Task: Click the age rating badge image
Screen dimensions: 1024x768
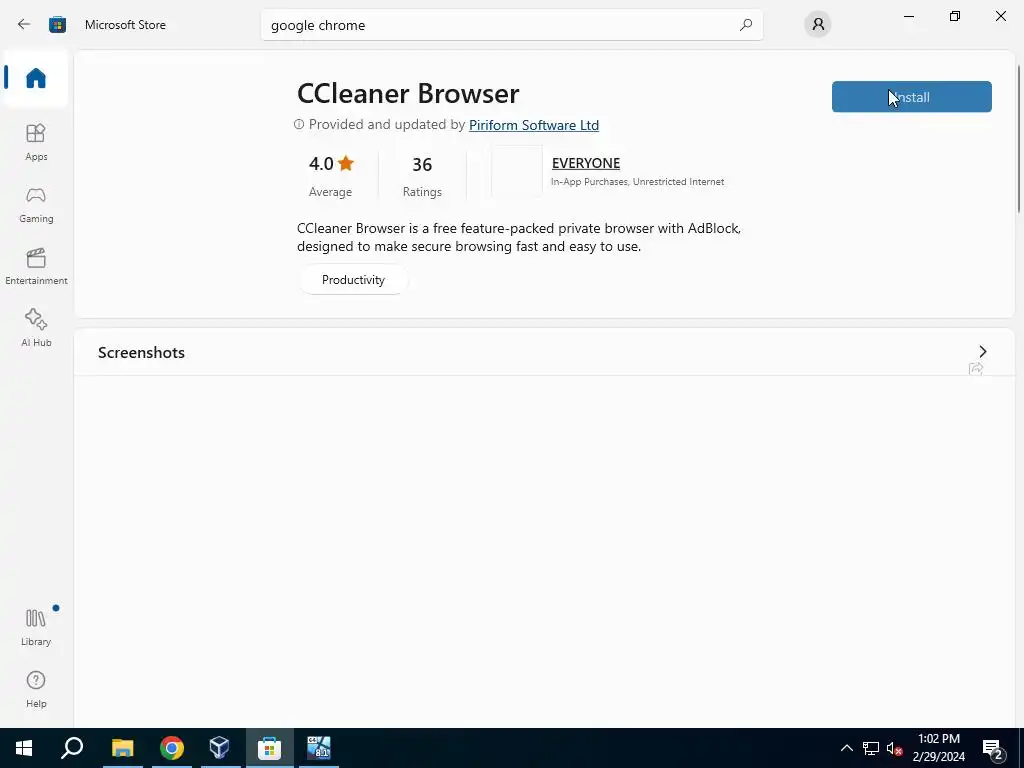Action: pos(517,171)
